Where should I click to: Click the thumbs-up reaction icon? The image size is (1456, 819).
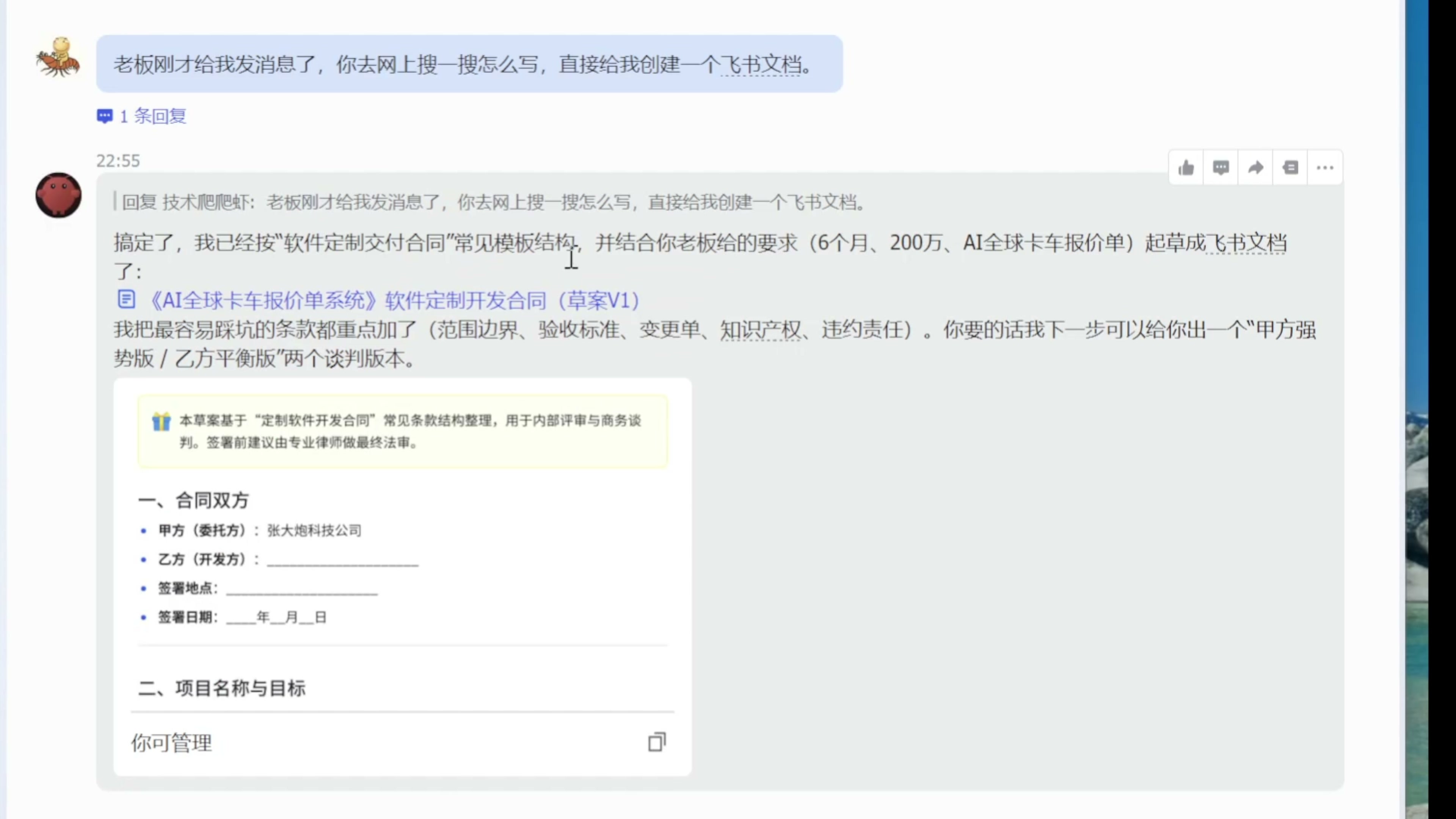tap(1186, 168)
